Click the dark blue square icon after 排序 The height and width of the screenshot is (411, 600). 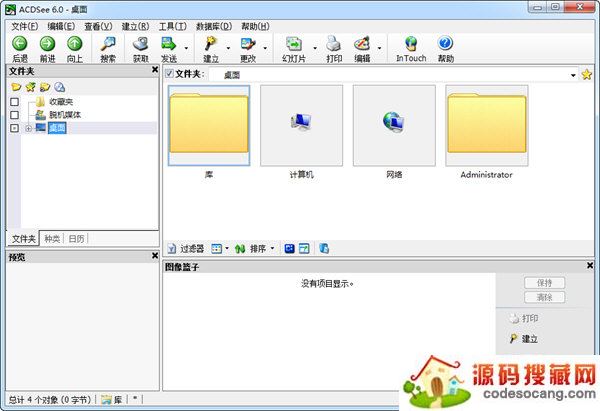pos(290,249)
